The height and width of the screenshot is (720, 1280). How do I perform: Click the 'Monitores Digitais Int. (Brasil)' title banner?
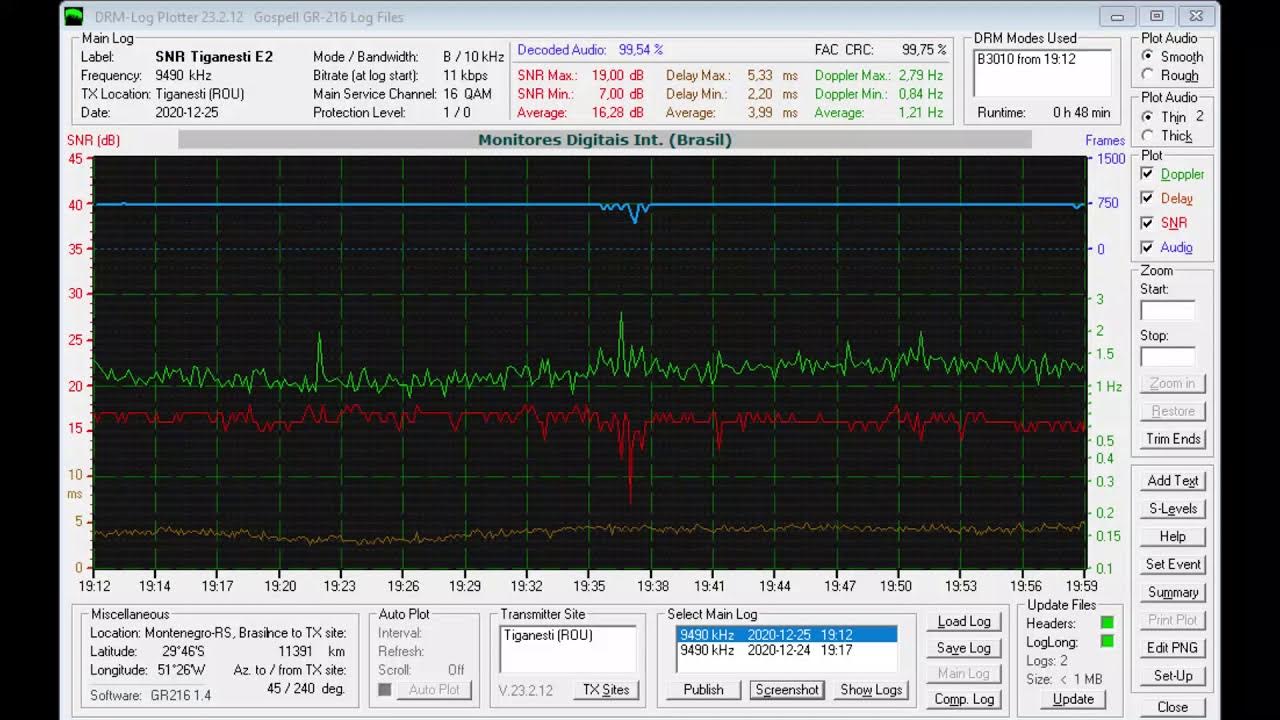point(605,140)
